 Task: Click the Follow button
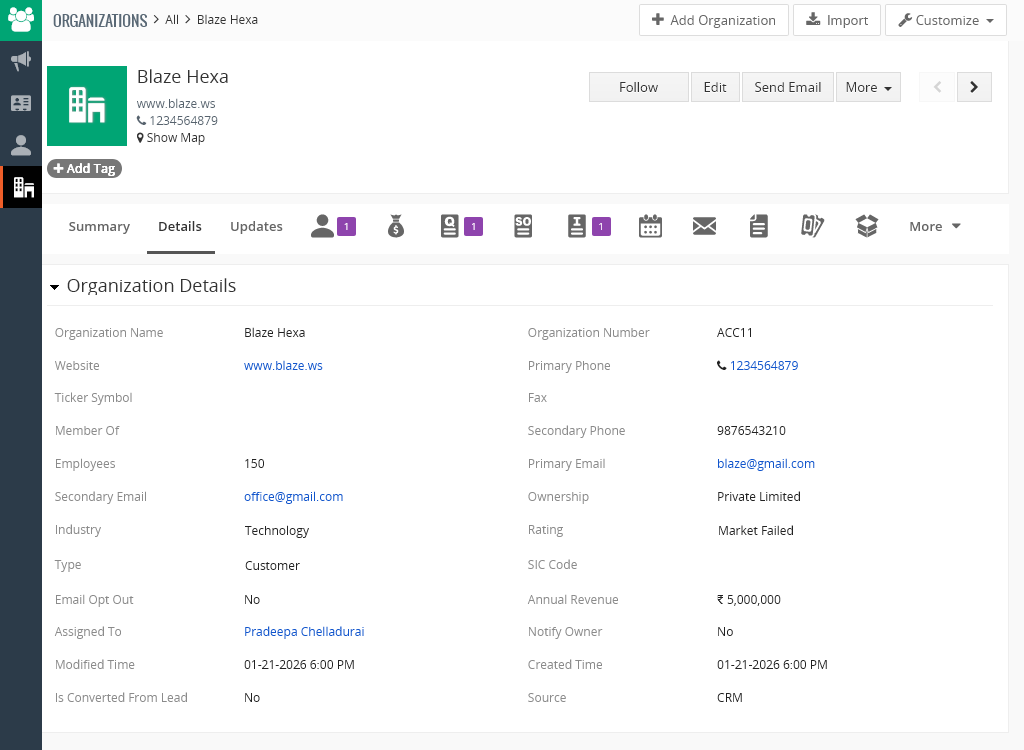(x=638, y=87)
